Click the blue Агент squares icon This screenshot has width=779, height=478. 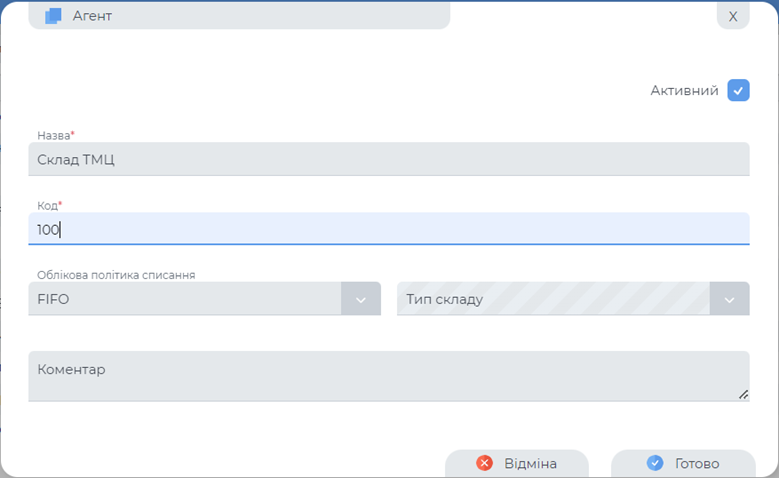click(54, 15)
